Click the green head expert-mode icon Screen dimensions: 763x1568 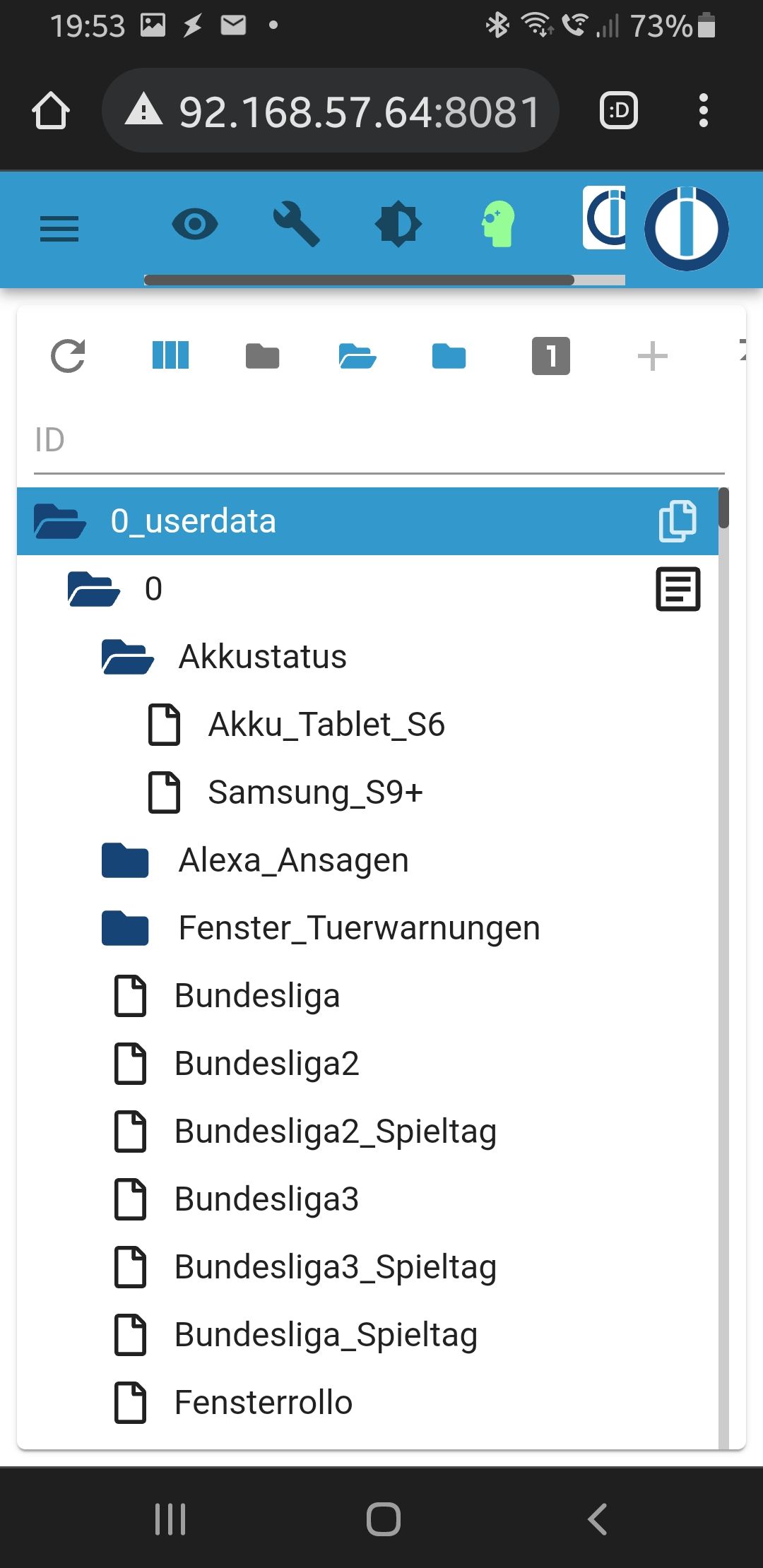coord(498,224)
